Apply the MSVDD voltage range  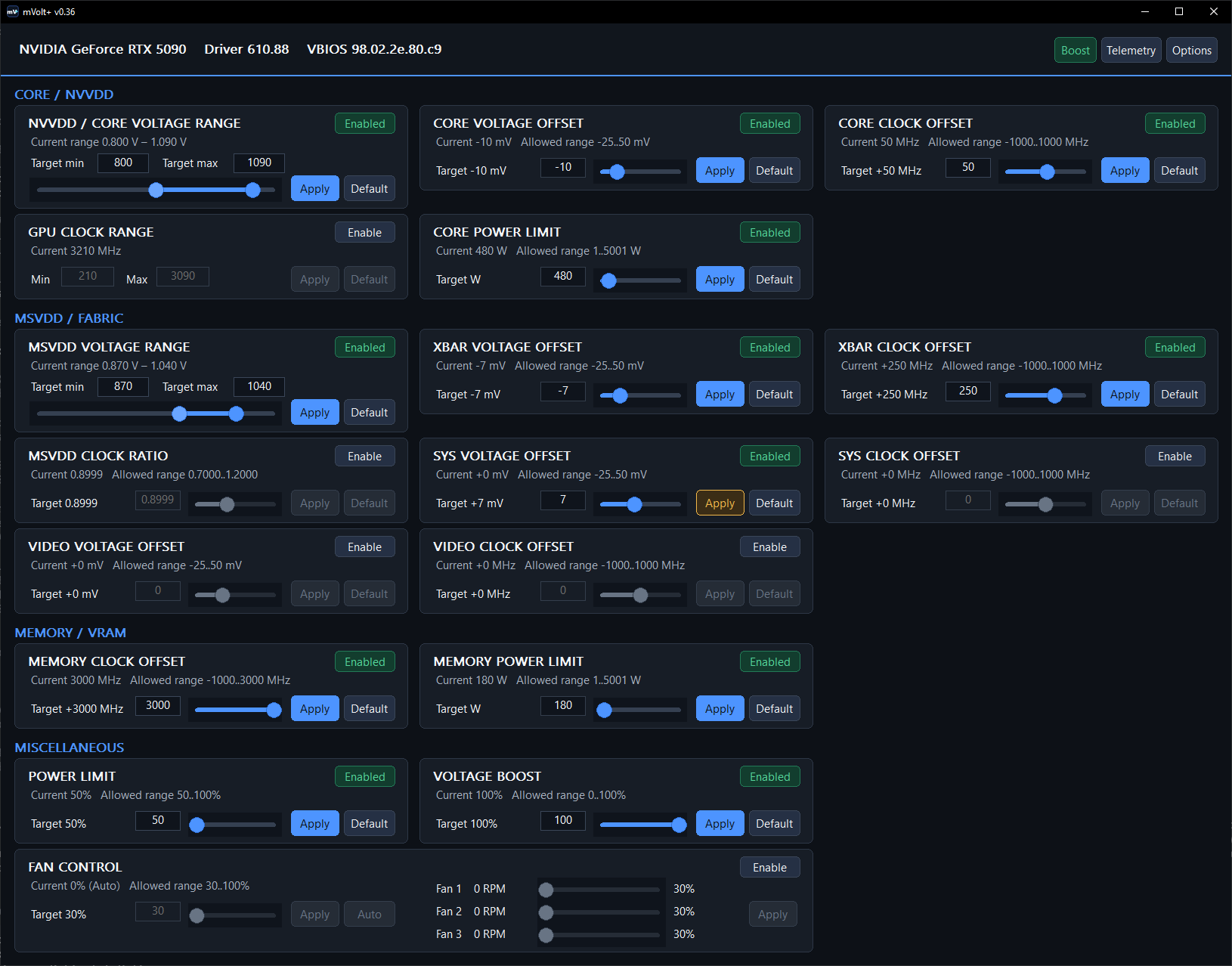click(x=314, y=413)
